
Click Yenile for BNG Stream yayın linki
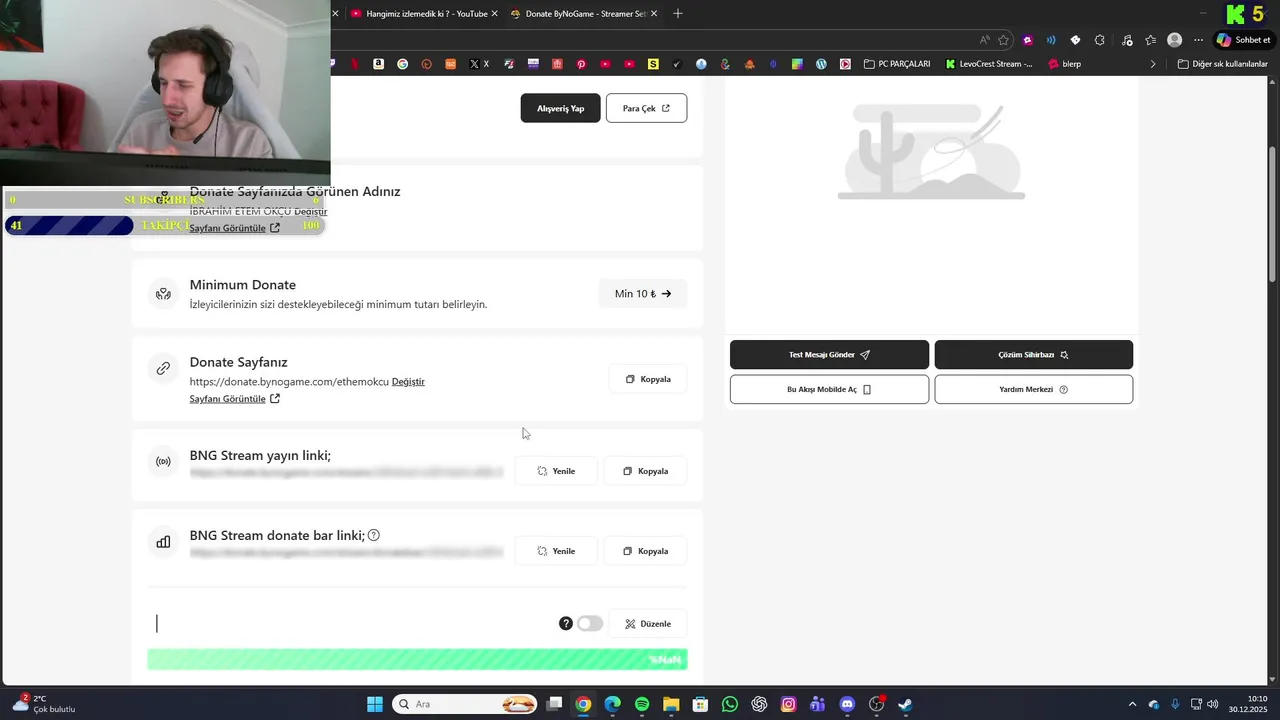point(556,471)
